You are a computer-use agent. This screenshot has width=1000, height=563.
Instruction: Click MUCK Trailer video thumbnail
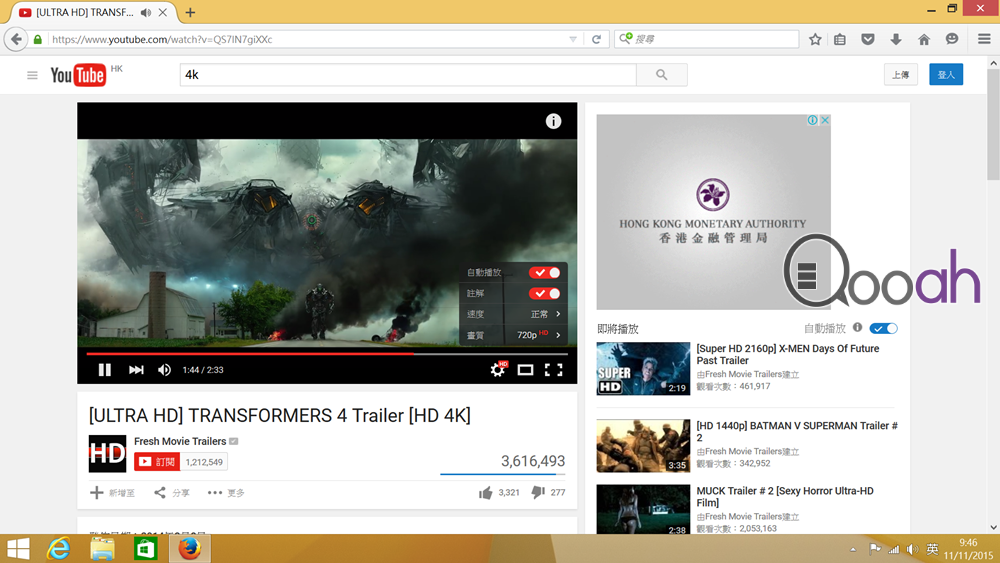[x=643, y=509]
